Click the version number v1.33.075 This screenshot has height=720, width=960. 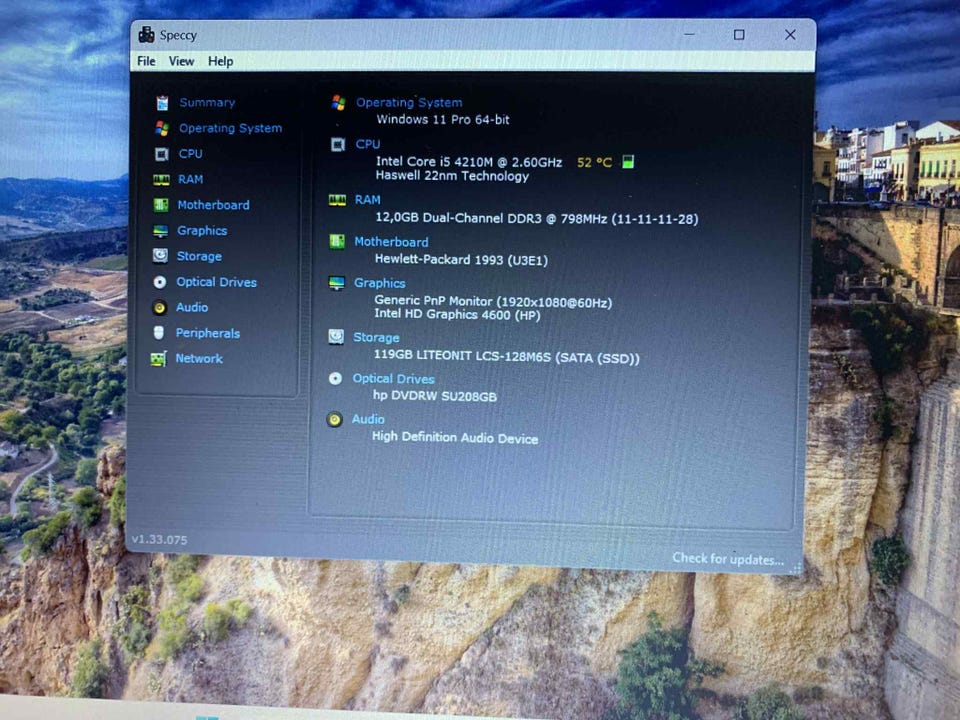click(x=159, y=539)
